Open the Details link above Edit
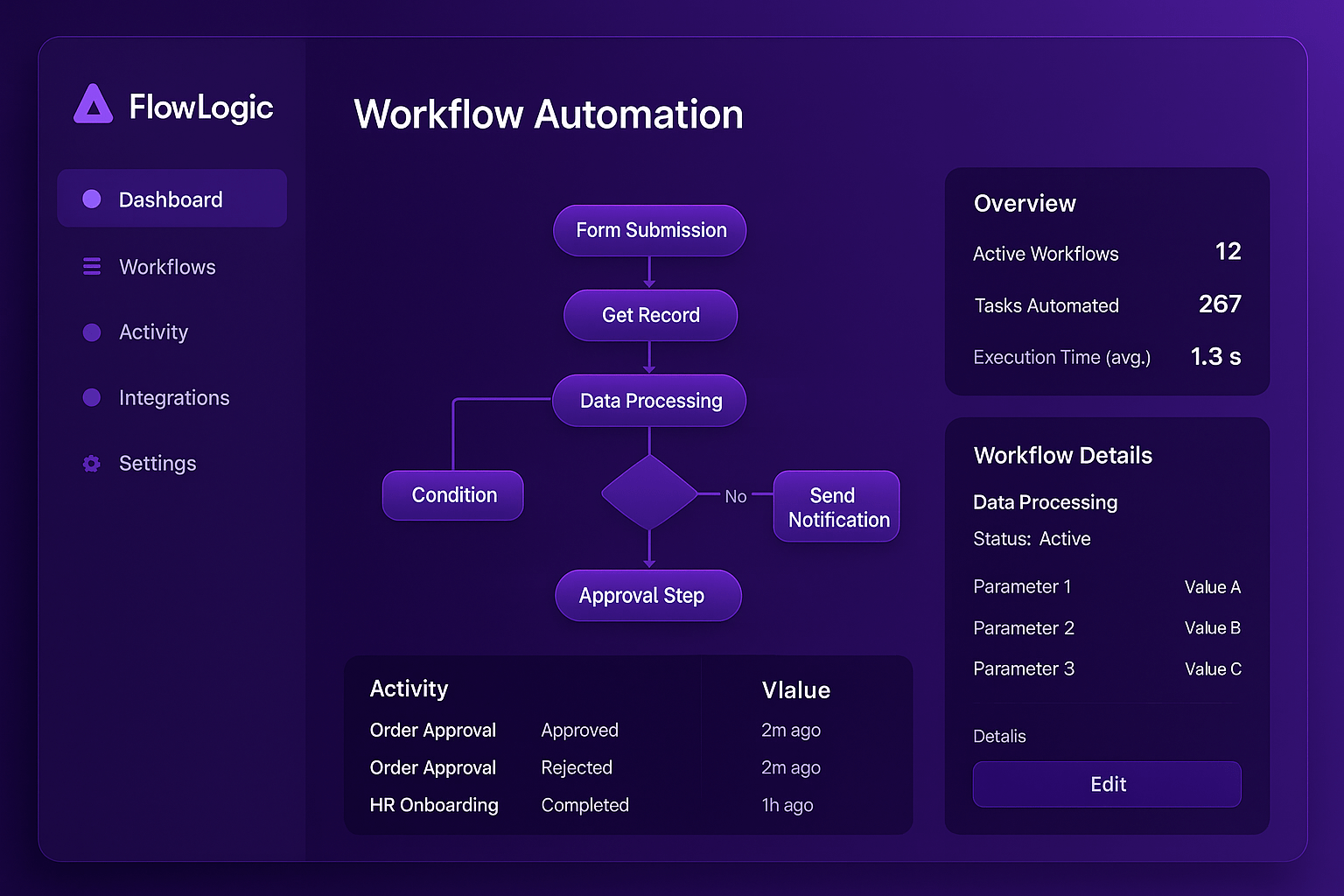 point(999,737)
